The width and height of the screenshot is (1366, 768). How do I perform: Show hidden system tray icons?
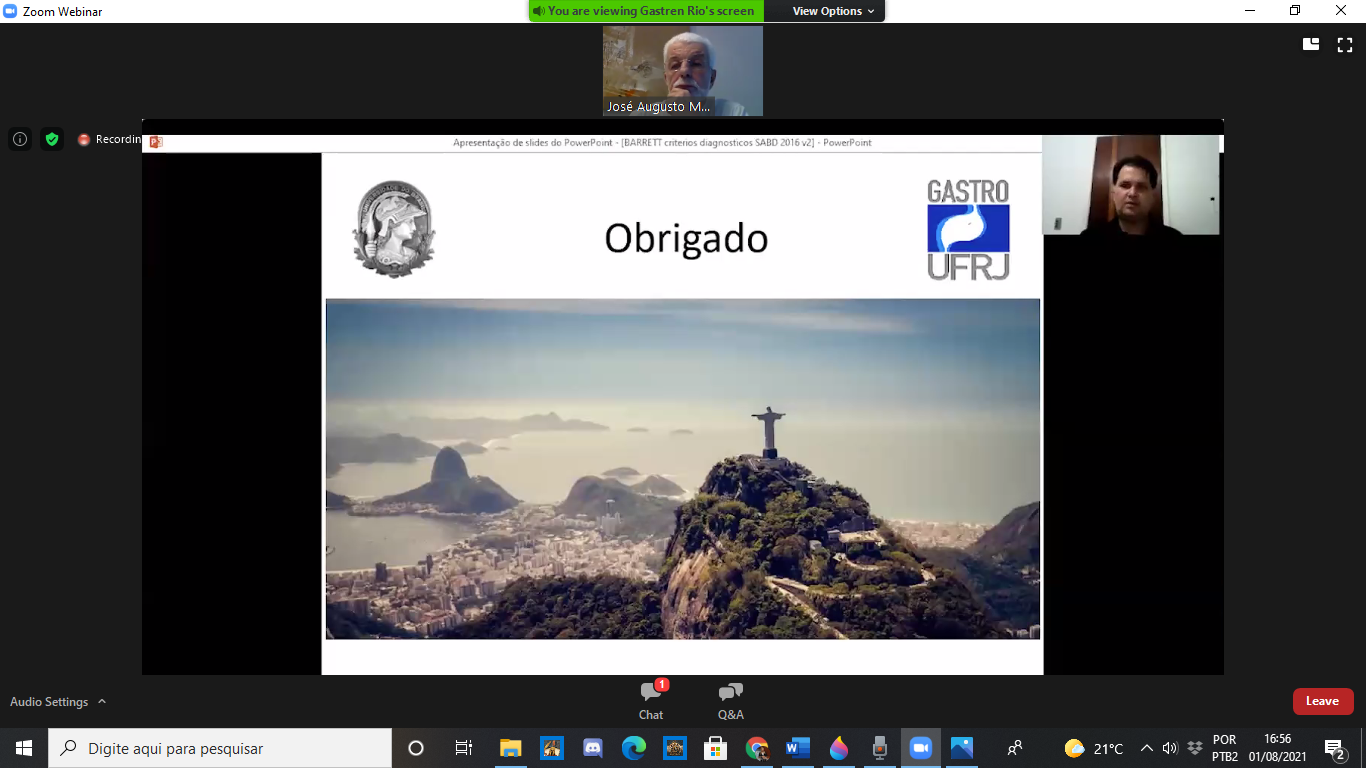[1147, 748]
